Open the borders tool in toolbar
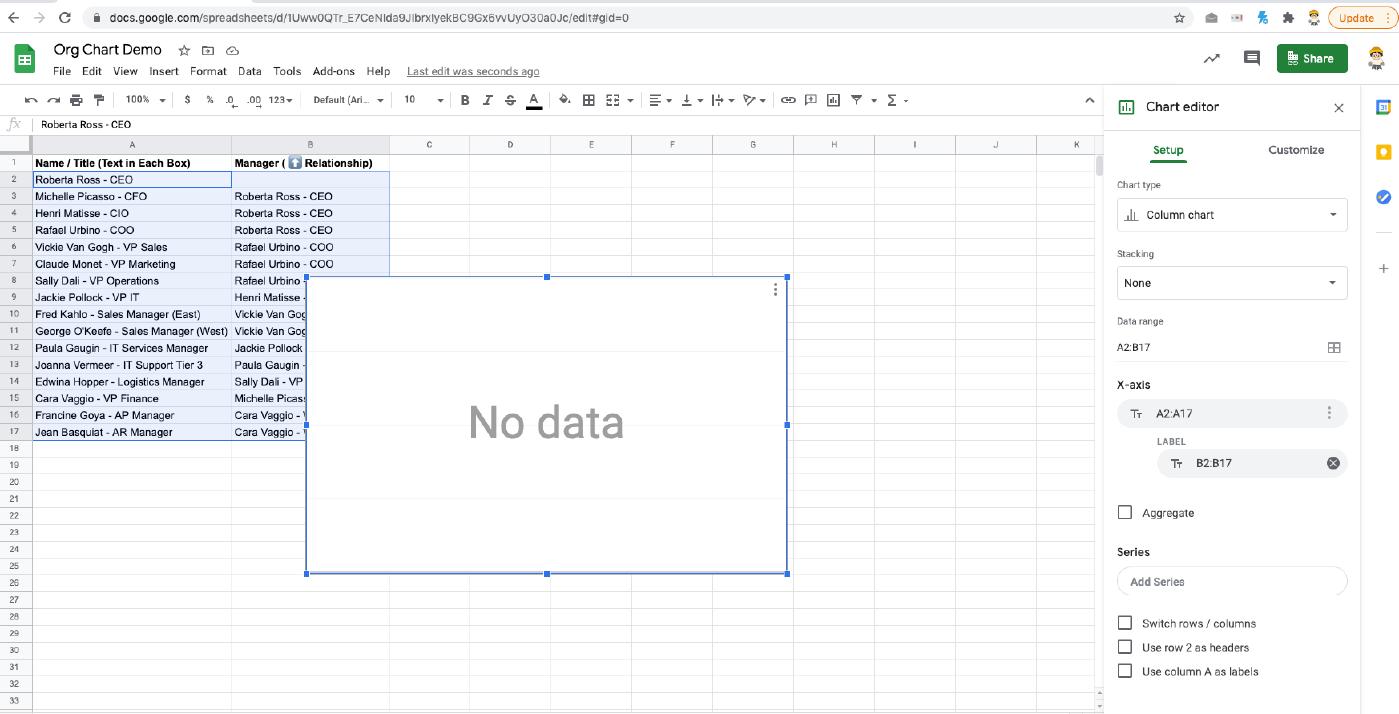 click(589, 100)
